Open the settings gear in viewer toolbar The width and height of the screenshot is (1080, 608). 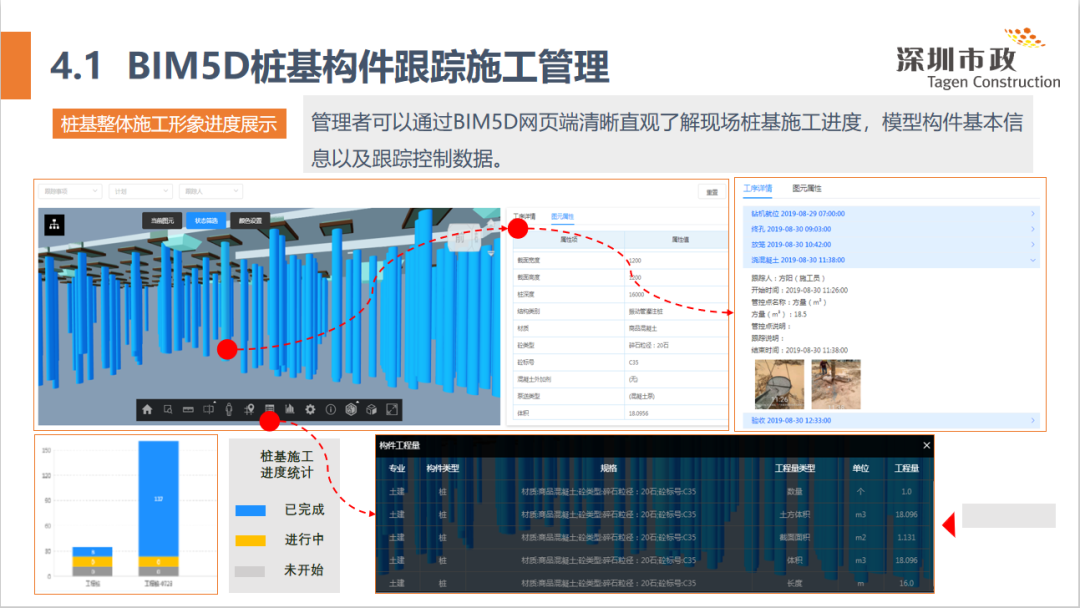(310, 409)
